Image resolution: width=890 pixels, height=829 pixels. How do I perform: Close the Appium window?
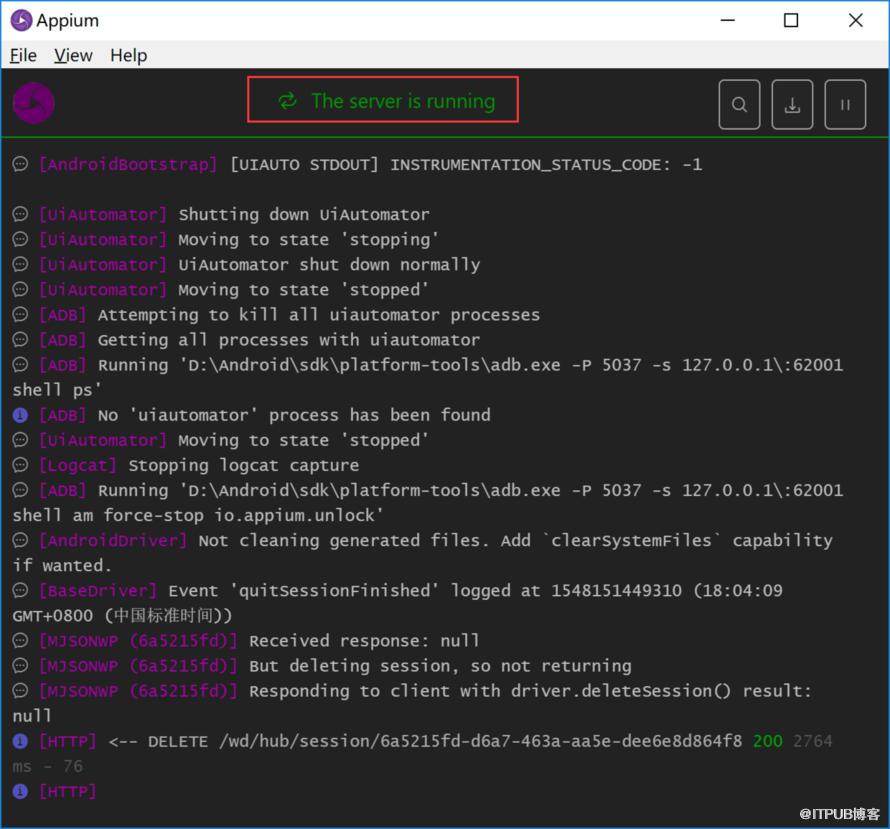tap(855, 20)
